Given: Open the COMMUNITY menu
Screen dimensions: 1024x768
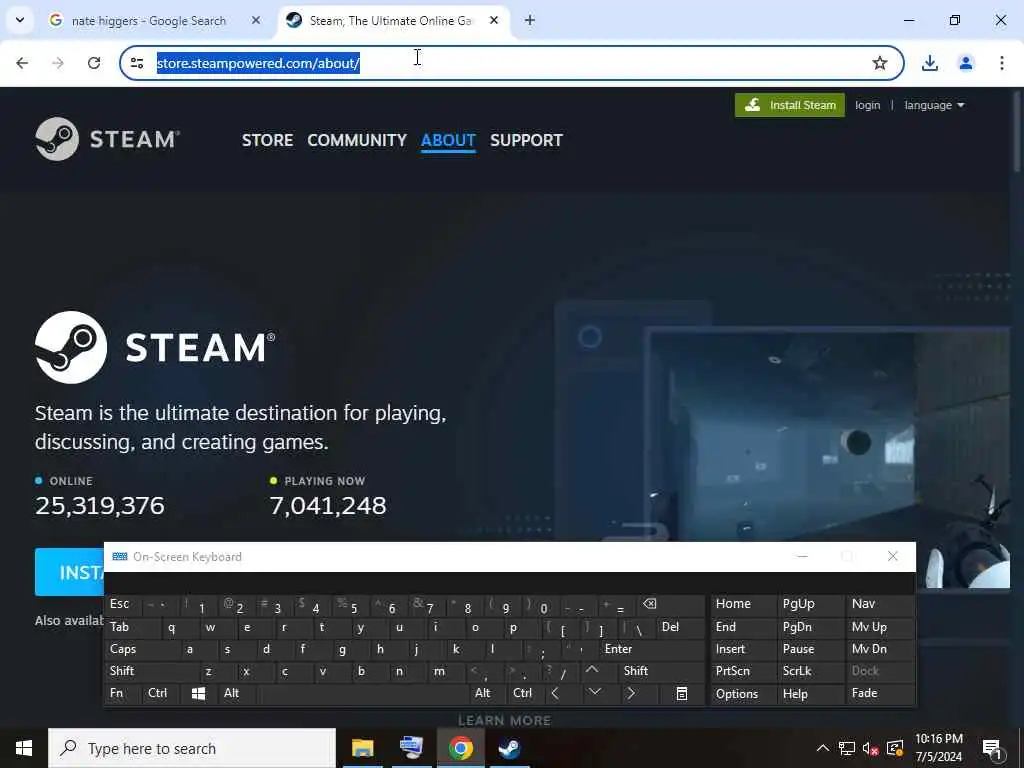Looking at the screenshot, I should point(357,140).
